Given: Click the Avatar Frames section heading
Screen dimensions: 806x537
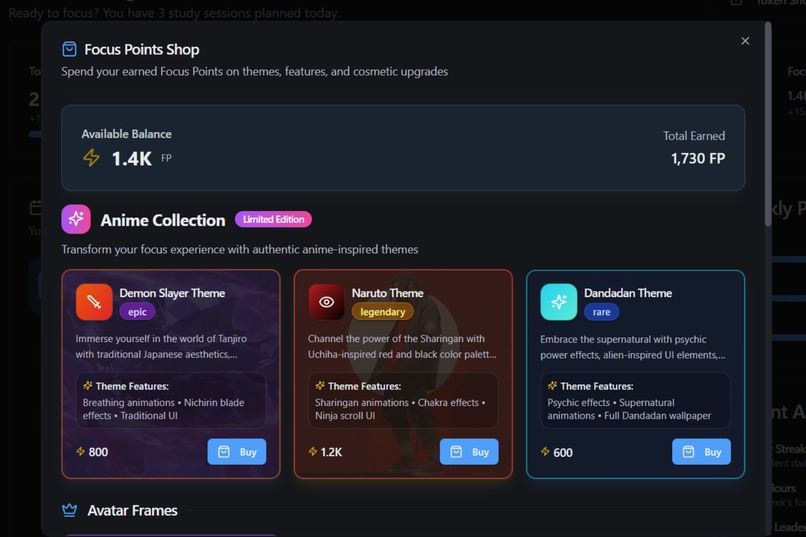Looking at the screenshot, I should [133, 510].
